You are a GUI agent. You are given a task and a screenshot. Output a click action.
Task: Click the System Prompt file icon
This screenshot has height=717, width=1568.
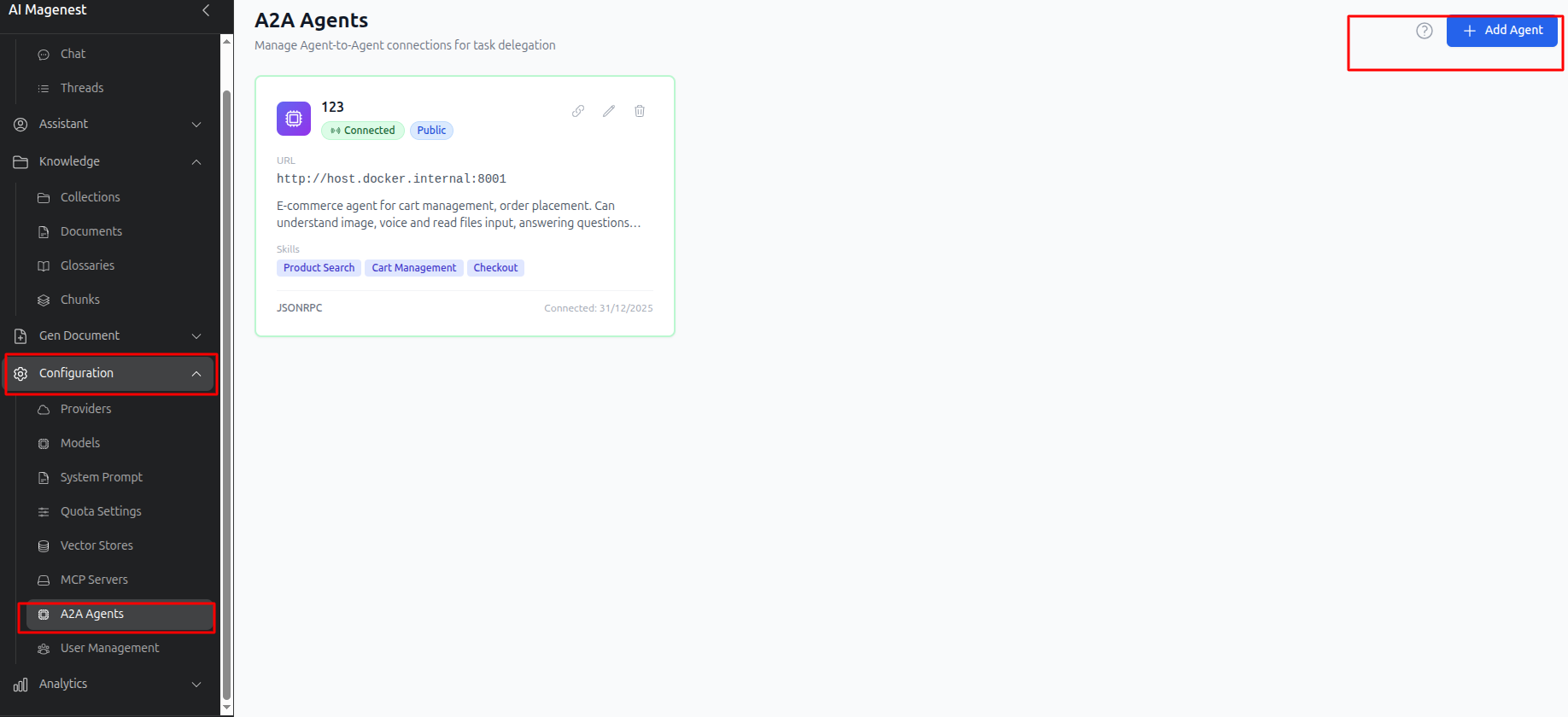(x=44, y=478)
